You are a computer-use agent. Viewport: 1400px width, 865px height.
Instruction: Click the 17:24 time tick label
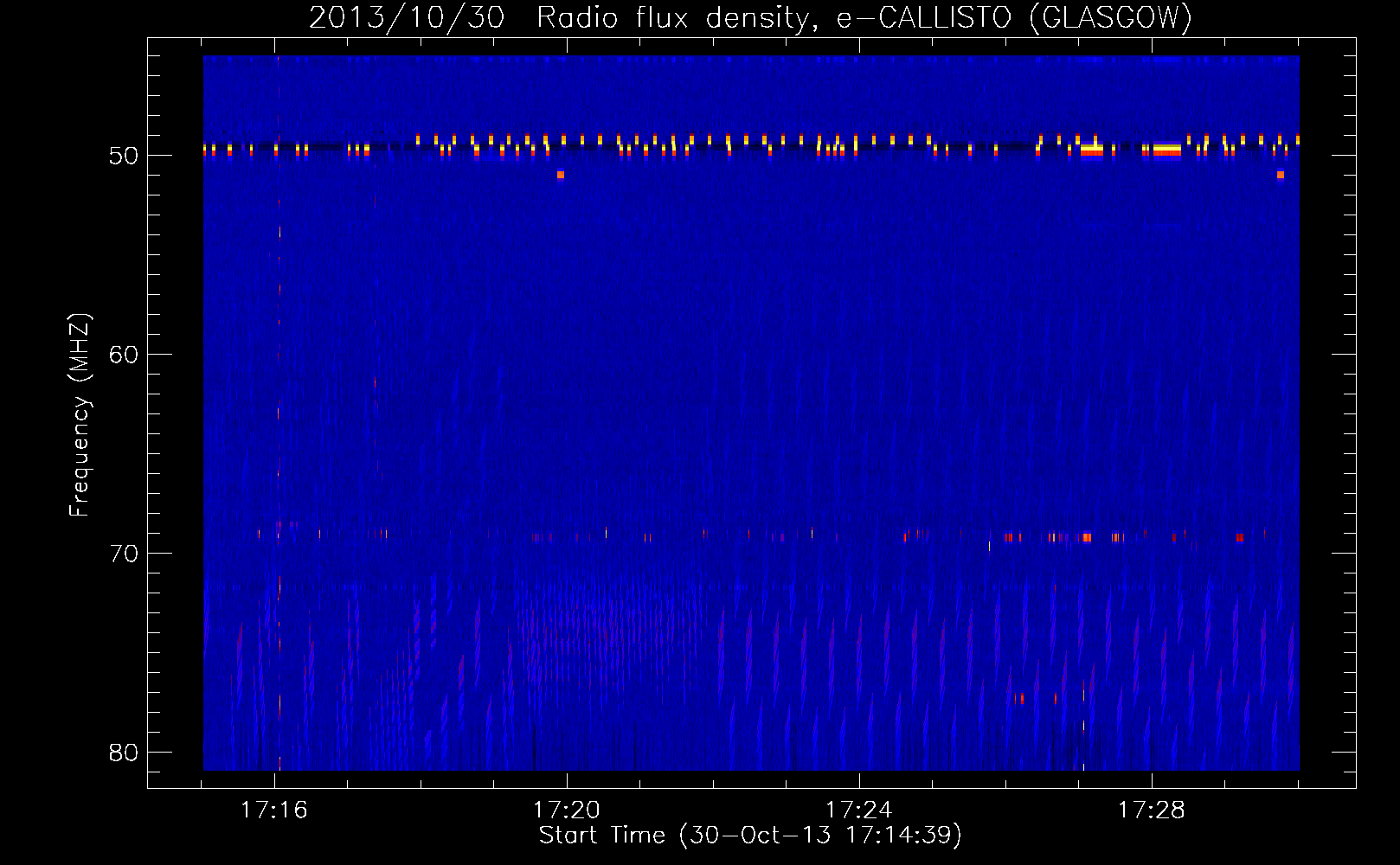[x=858, y=810]
